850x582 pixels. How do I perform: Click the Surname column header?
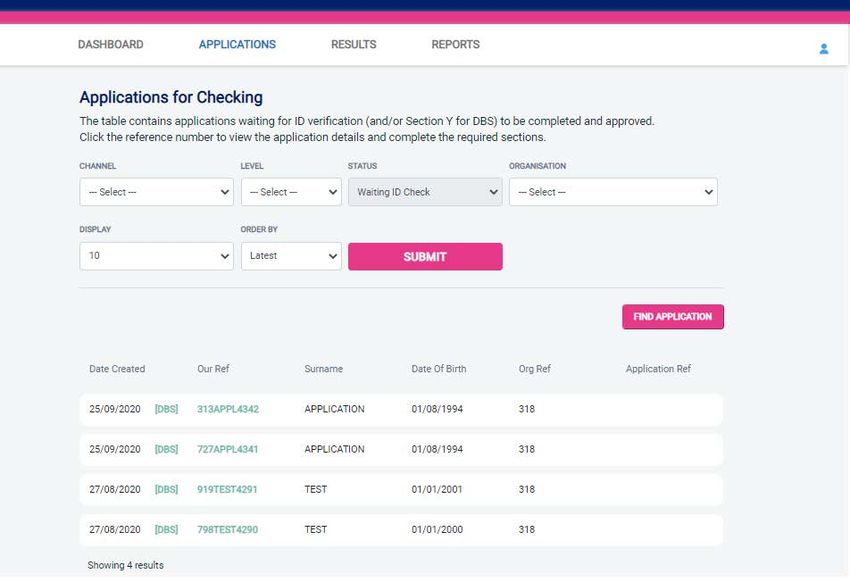(324, 369)
